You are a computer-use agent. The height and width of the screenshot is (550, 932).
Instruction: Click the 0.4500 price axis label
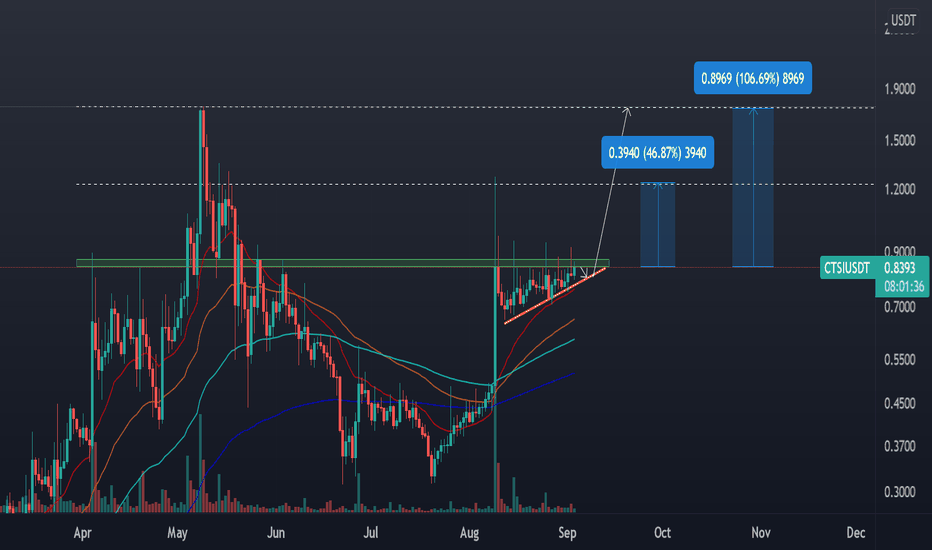click(x=899, y=404)
